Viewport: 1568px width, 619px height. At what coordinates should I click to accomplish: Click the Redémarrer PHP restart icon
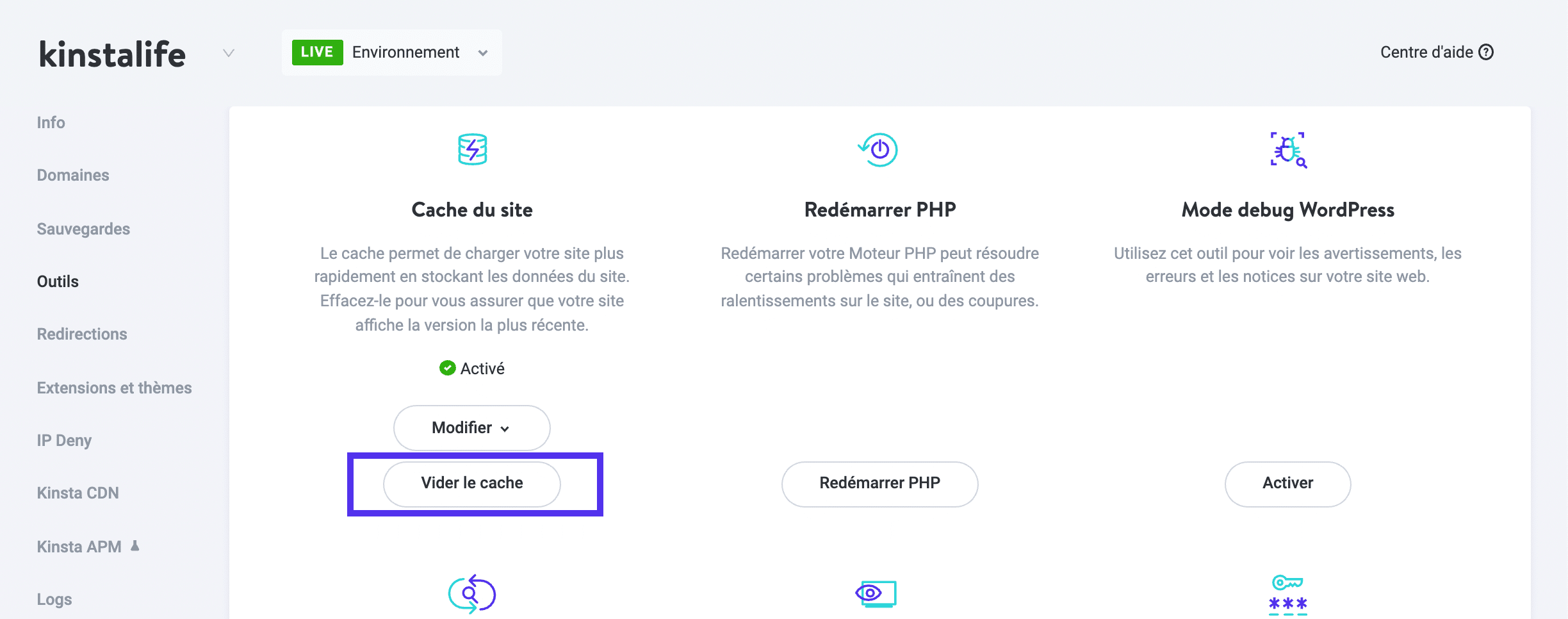tap(878, 149)
